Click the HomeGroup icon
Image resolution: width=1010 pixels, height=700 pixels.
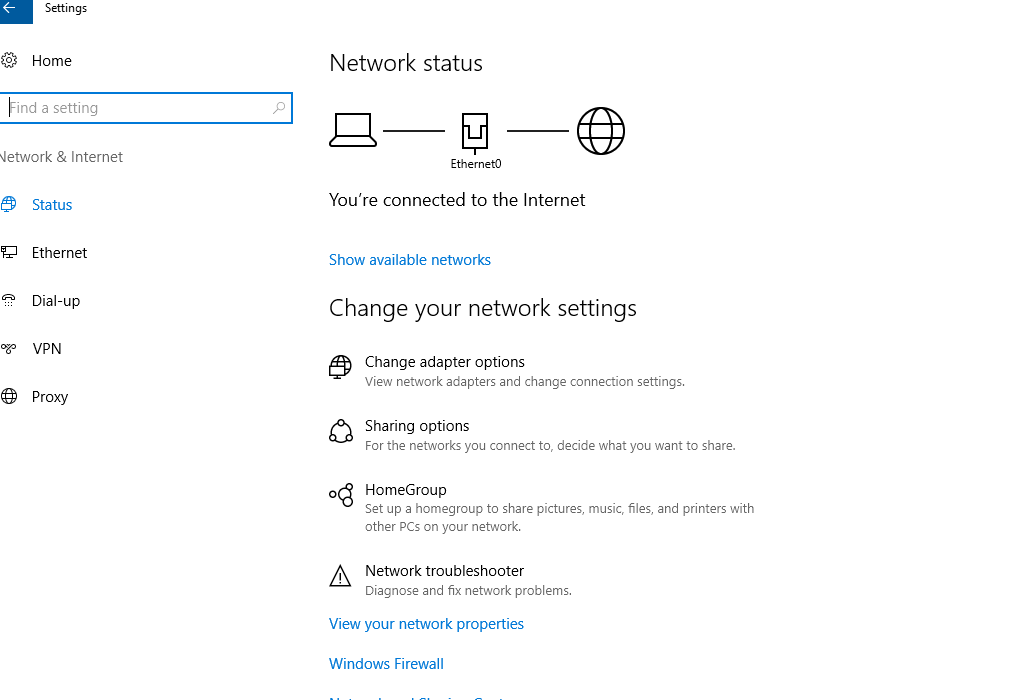point(341,495)
